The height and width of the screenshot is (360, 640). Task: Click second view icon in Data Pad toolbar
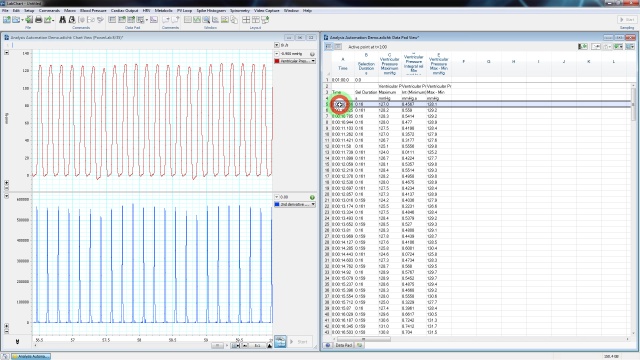(338, 47)
